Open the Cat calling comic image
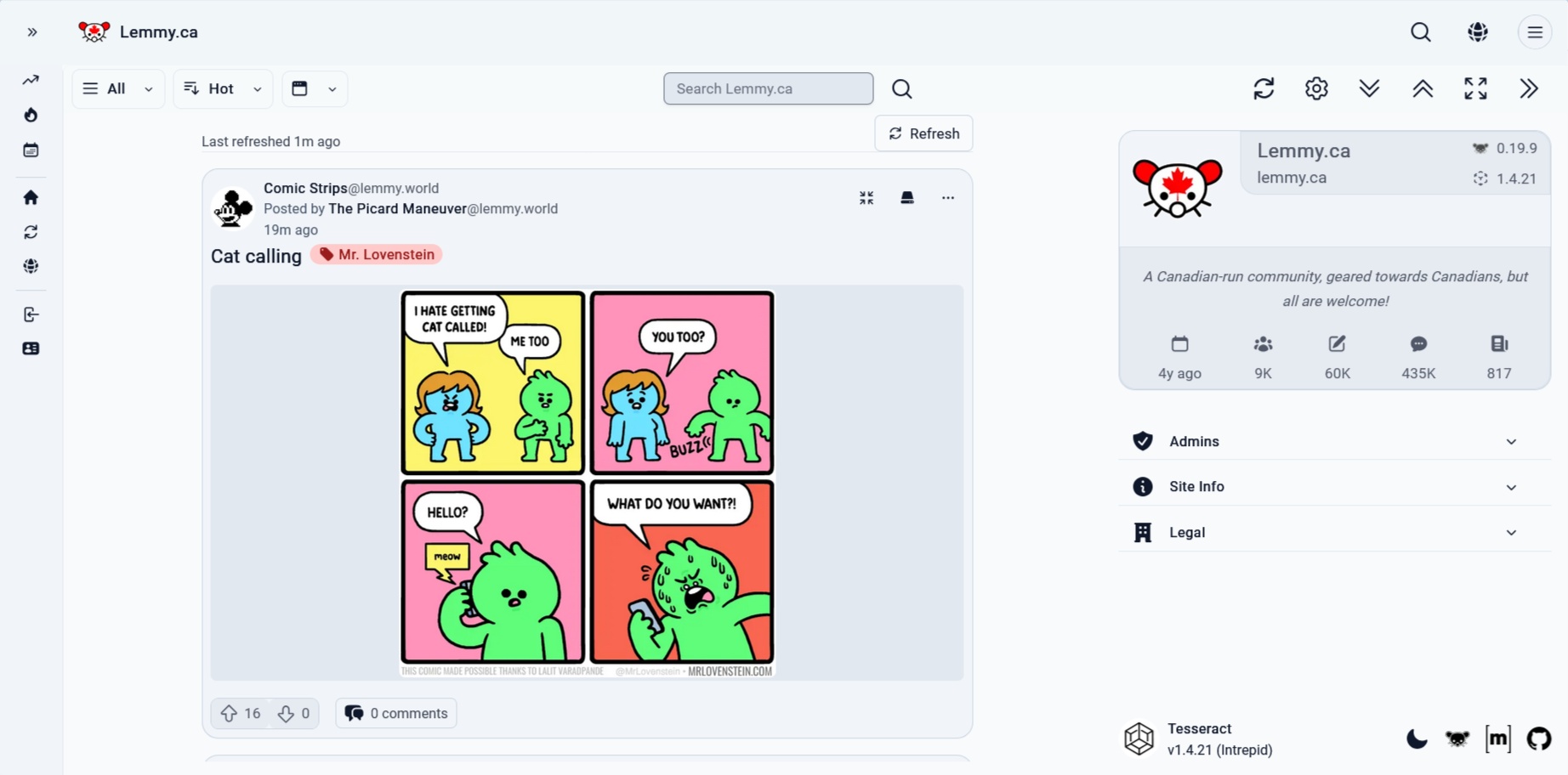This screenshot has width=1568, height=775. tap(588, 484)
